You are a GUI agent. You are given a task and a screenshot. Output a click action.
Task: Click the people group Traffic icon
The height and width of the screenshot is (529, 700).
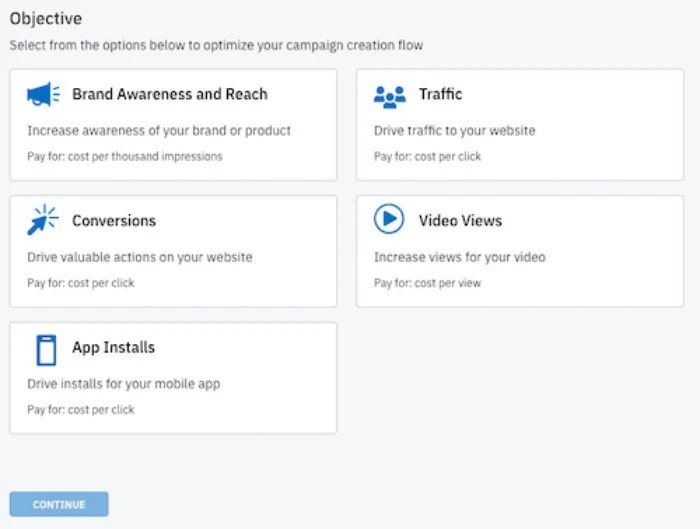pyautogui.click(x=390, y=95)
